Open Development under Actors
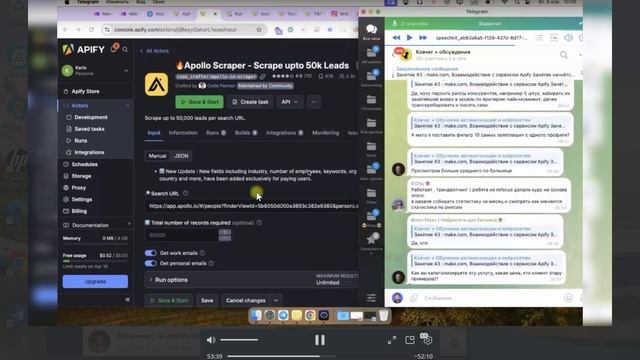 click(x=91, y=117)
